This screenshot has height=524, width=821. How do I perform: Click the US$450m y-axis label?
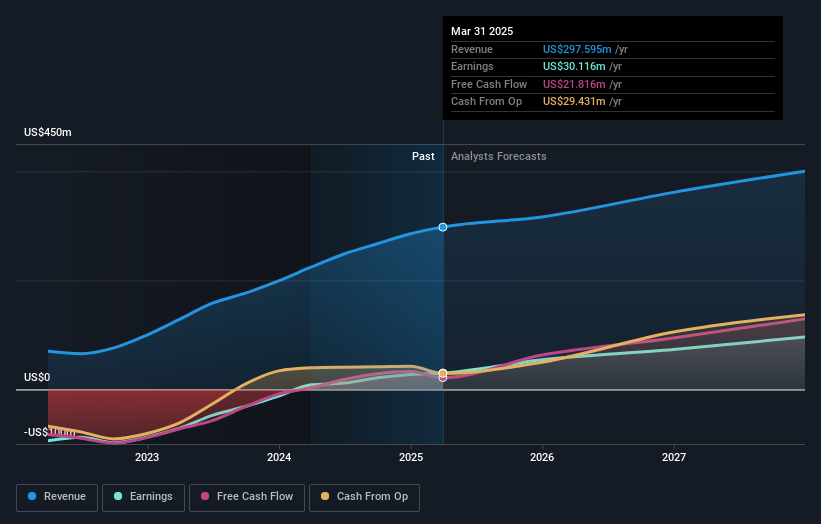point(48,132)
